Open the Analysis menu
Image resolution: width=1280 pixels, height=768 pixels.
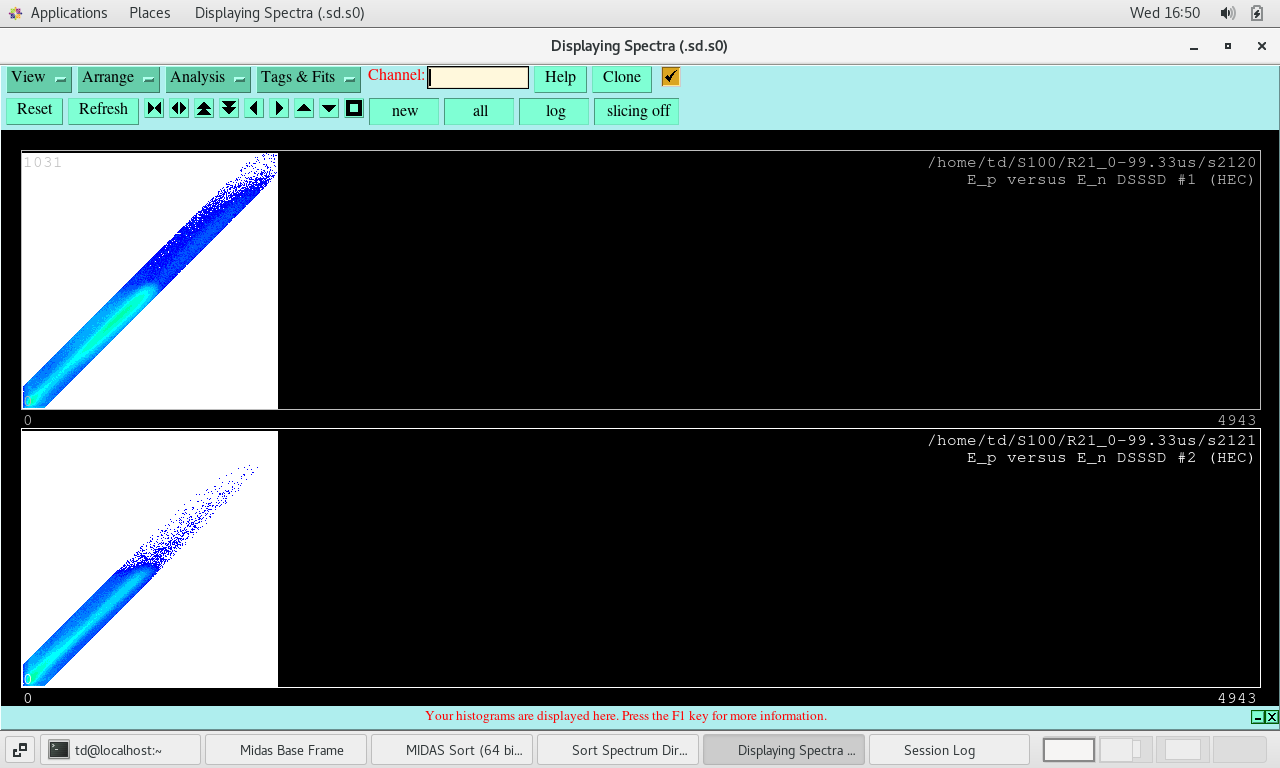tap(208, 78)
